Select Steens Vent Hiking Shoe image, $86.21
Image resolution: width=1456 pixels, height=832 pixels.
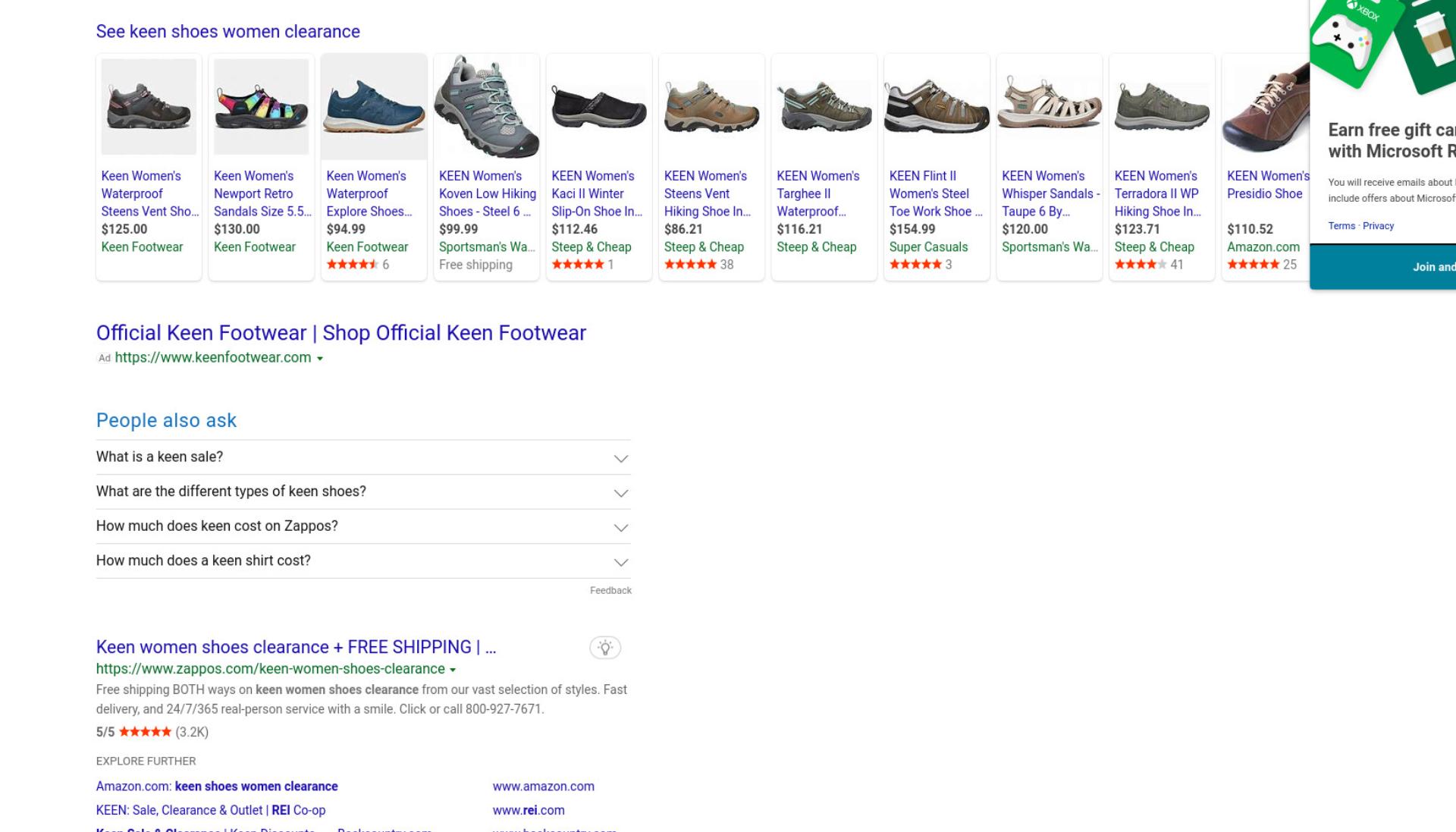(x=711, y=107)
